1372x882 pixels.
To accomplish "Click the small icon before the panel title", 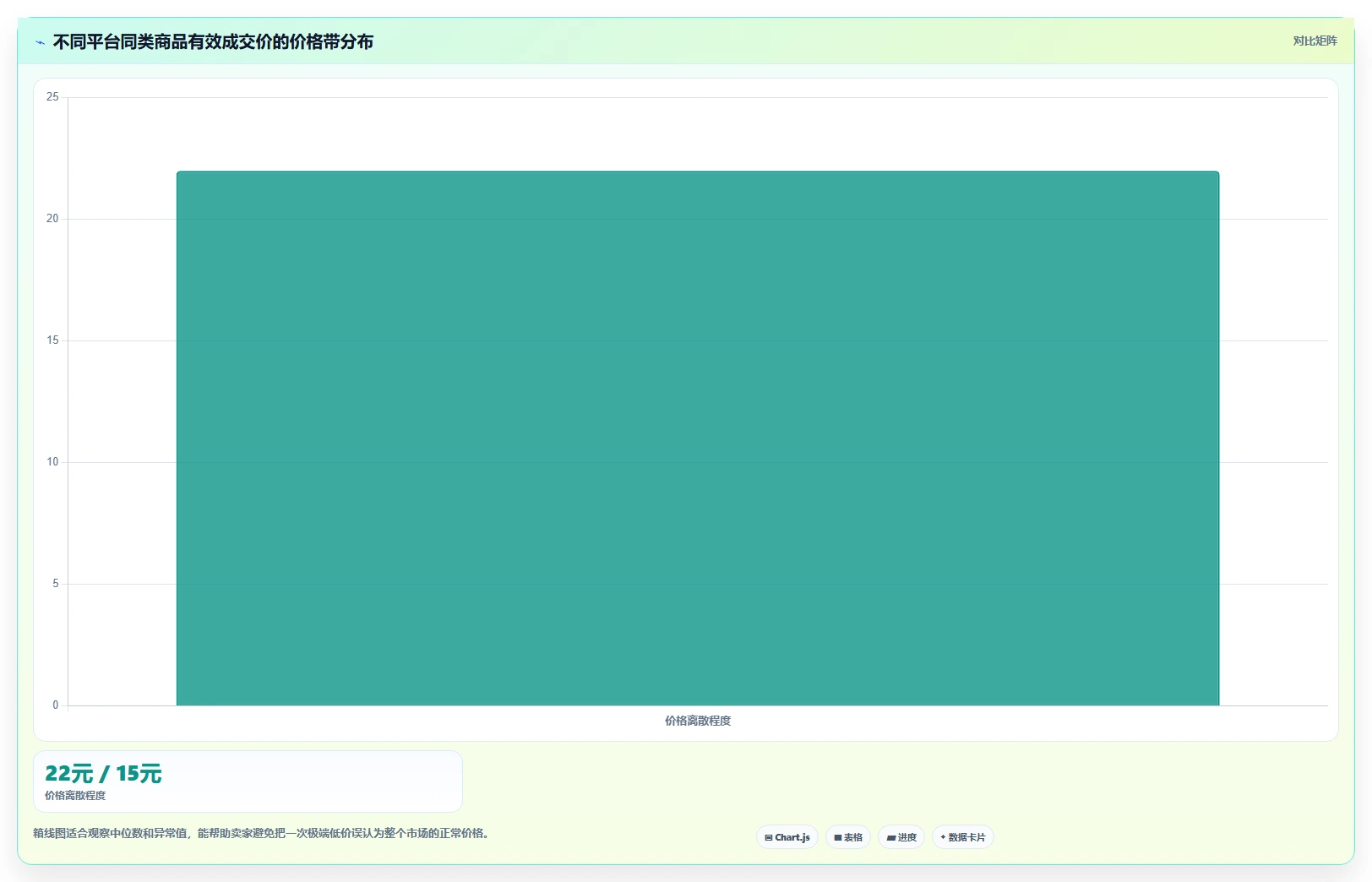I will pos(40,42).
